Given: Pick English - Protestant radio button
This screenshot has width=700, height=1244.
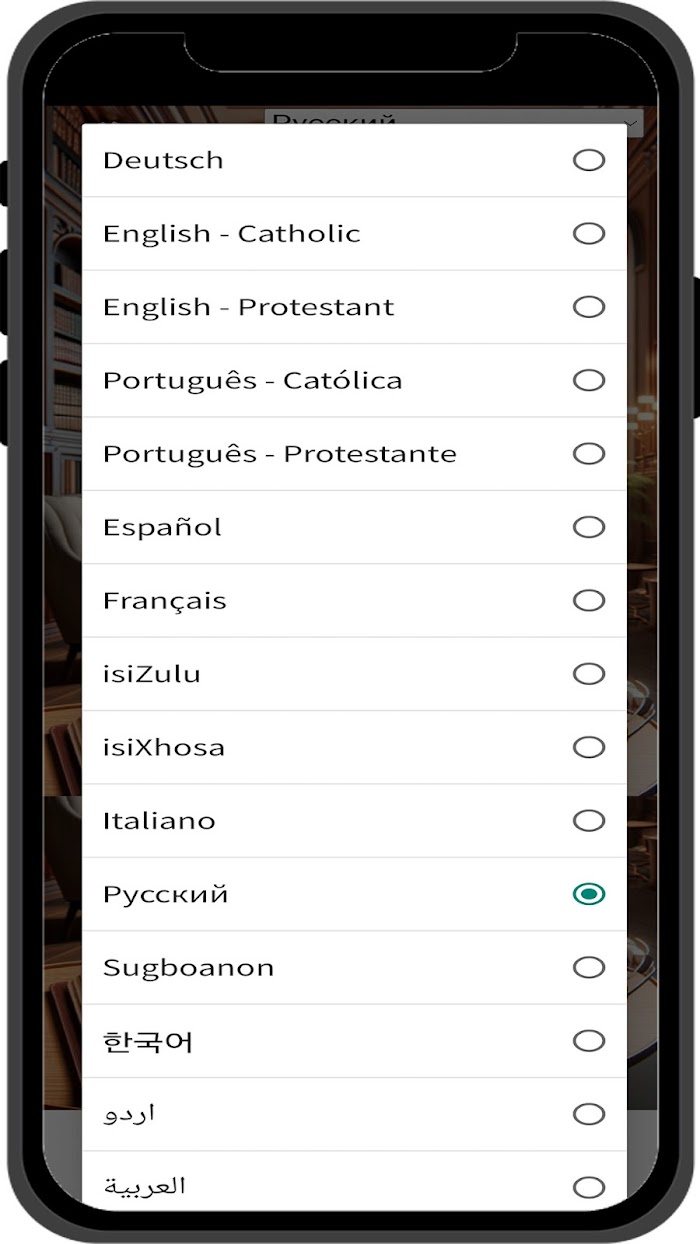Looking at the screenshot, I should pyautogui.click(x=589, y=307).
